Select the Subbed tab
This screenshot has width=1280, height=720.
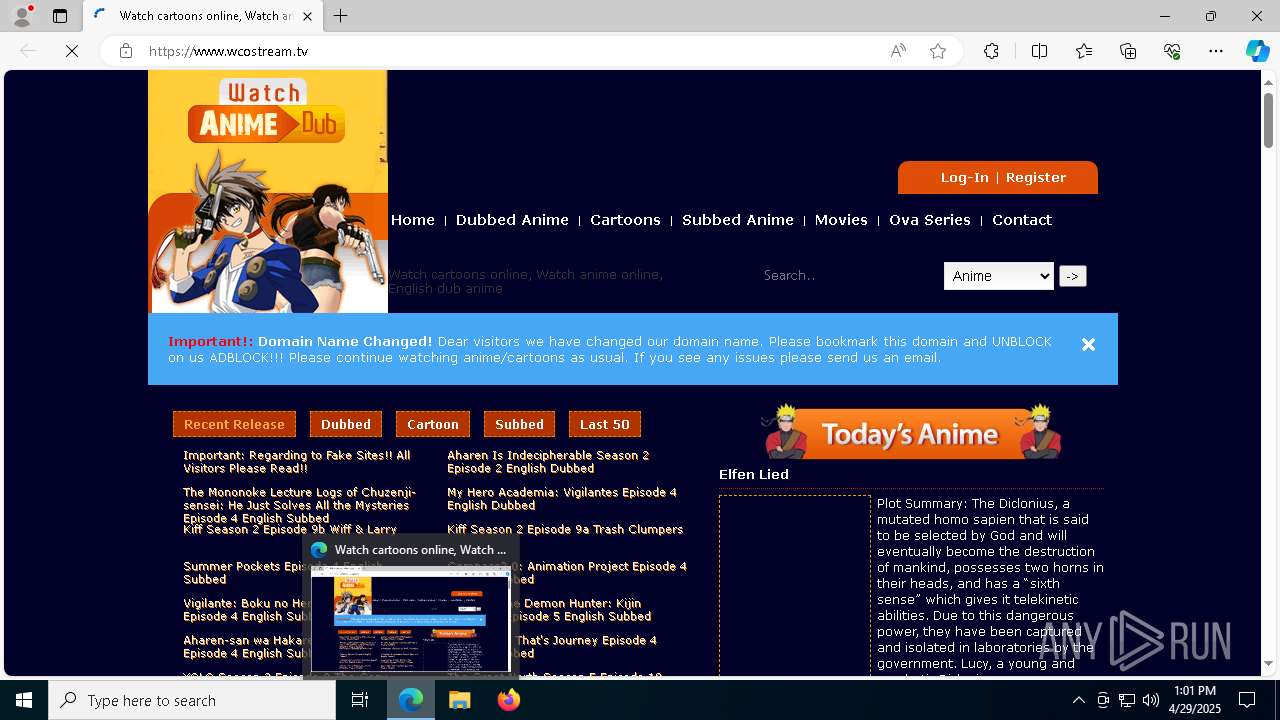pyautogui.click(x=519, y=424)
